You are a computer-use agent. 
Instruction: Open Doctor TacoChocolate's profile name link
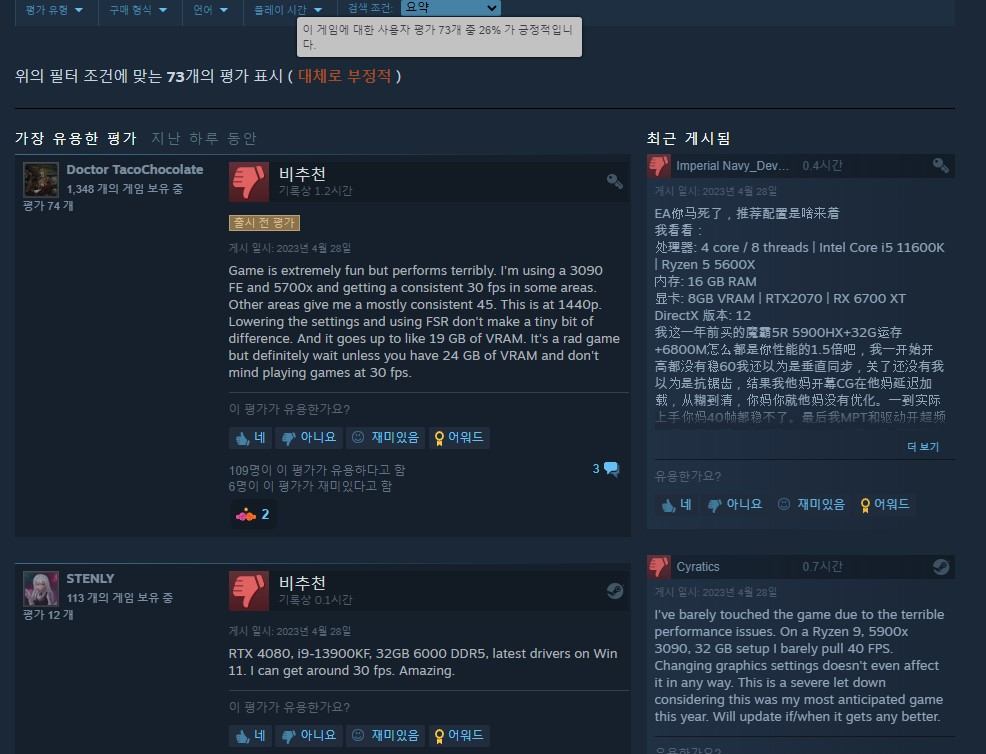point(135,170)
